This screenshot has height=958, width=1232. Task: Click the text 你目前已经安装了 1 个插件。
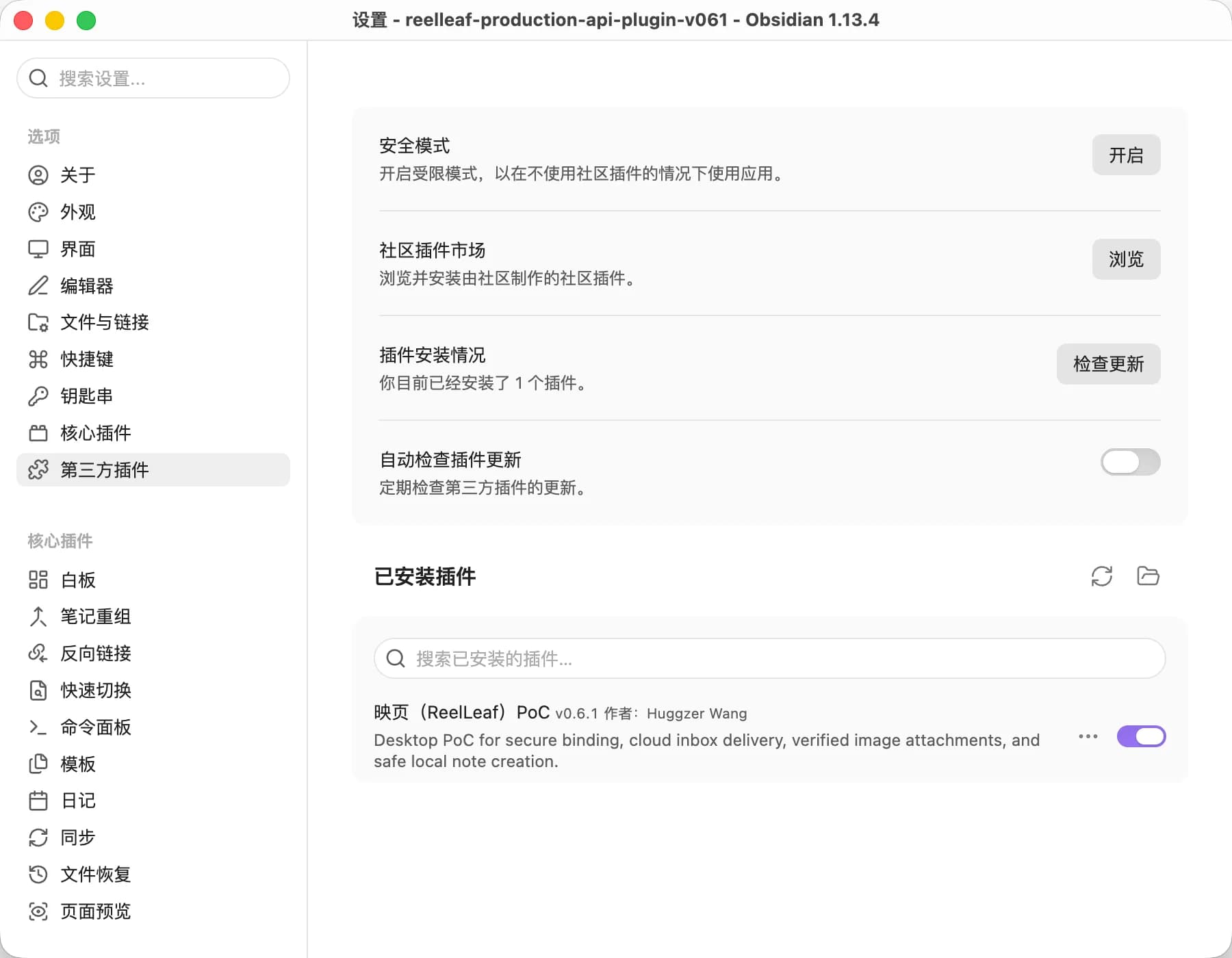pyautogui.click(x=484, y=383)
